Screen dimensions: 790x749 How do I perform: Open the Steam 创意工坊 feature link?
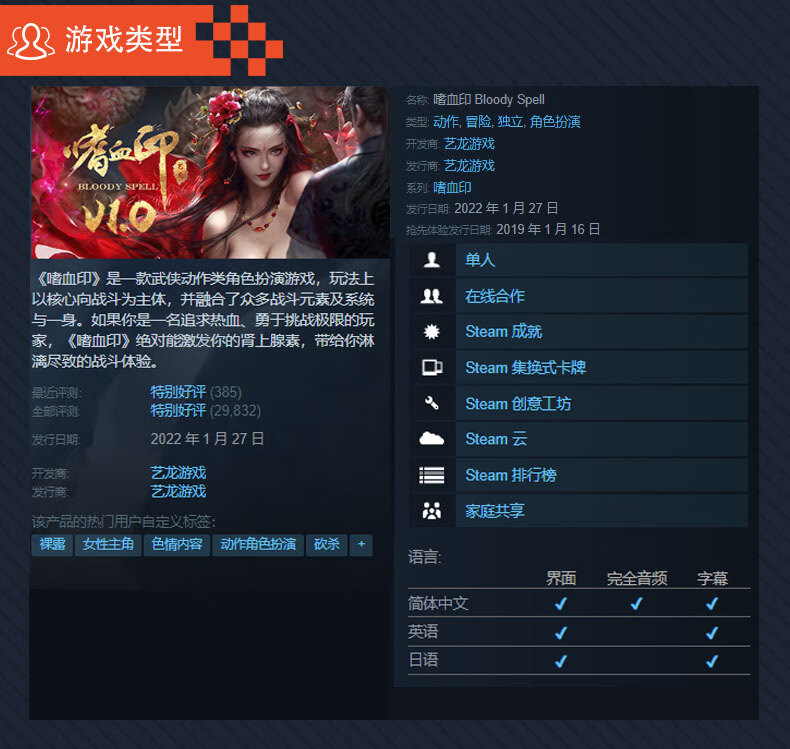pyautogui.click(x=518, y=403)
